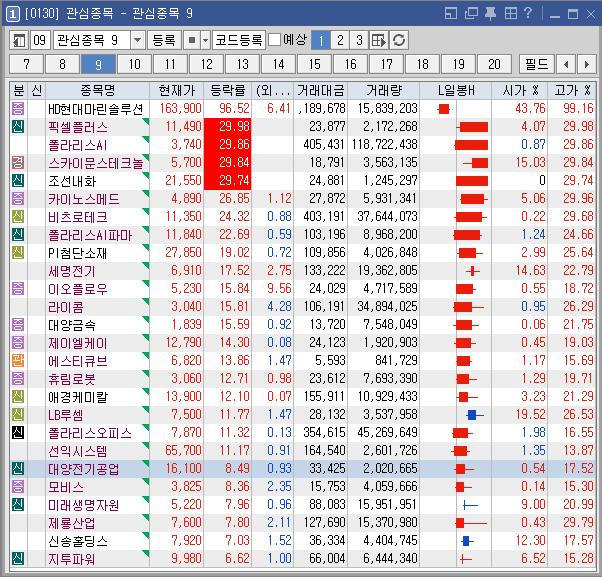Select the 대양전기공업 stock row name

[84, 469]
